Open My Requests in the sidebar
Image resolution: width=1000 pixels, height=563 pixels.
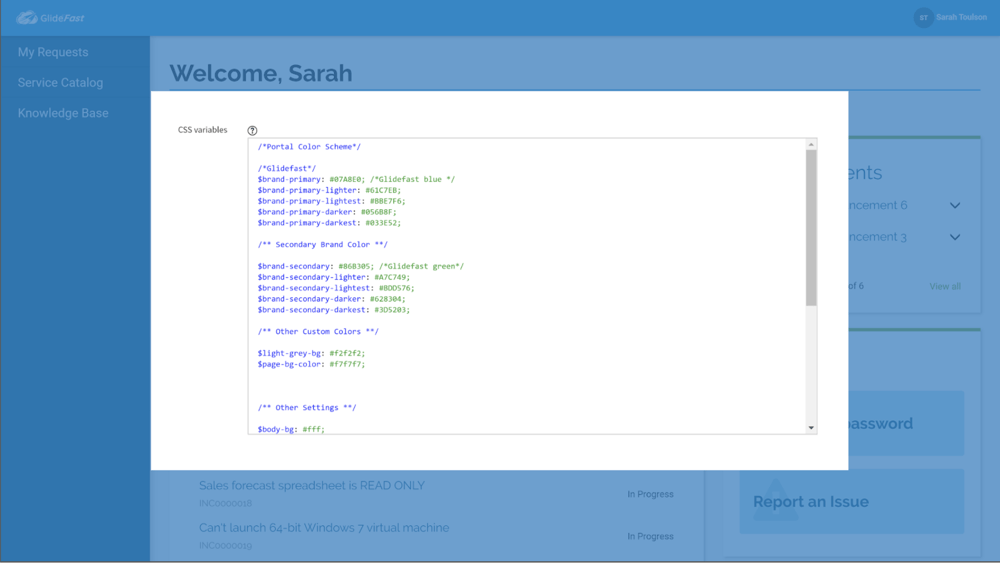[53, 52]
